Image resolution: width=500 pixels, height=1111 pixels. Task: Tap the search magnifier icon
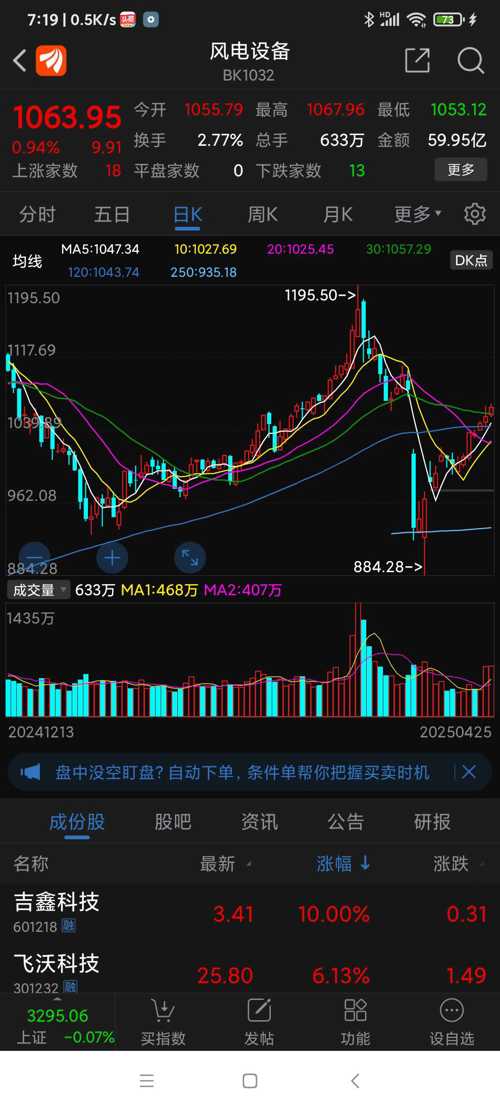pyautogui.click(x=470, y=61)
